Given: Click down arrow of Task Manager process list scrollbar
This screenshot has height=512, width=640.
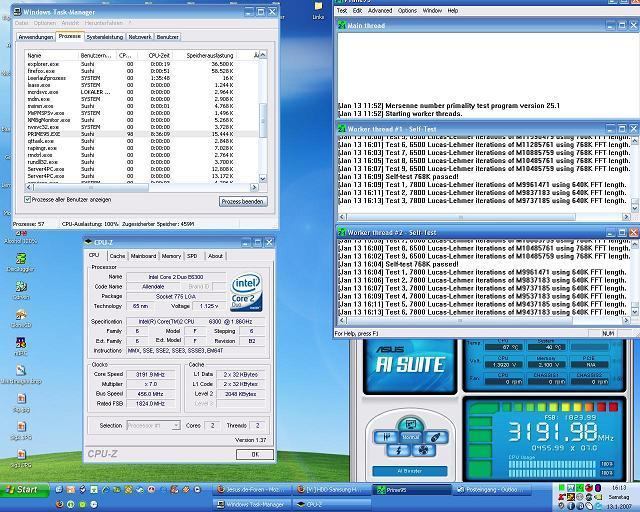Looking at the screenshot, I should [x=263, y=178].
